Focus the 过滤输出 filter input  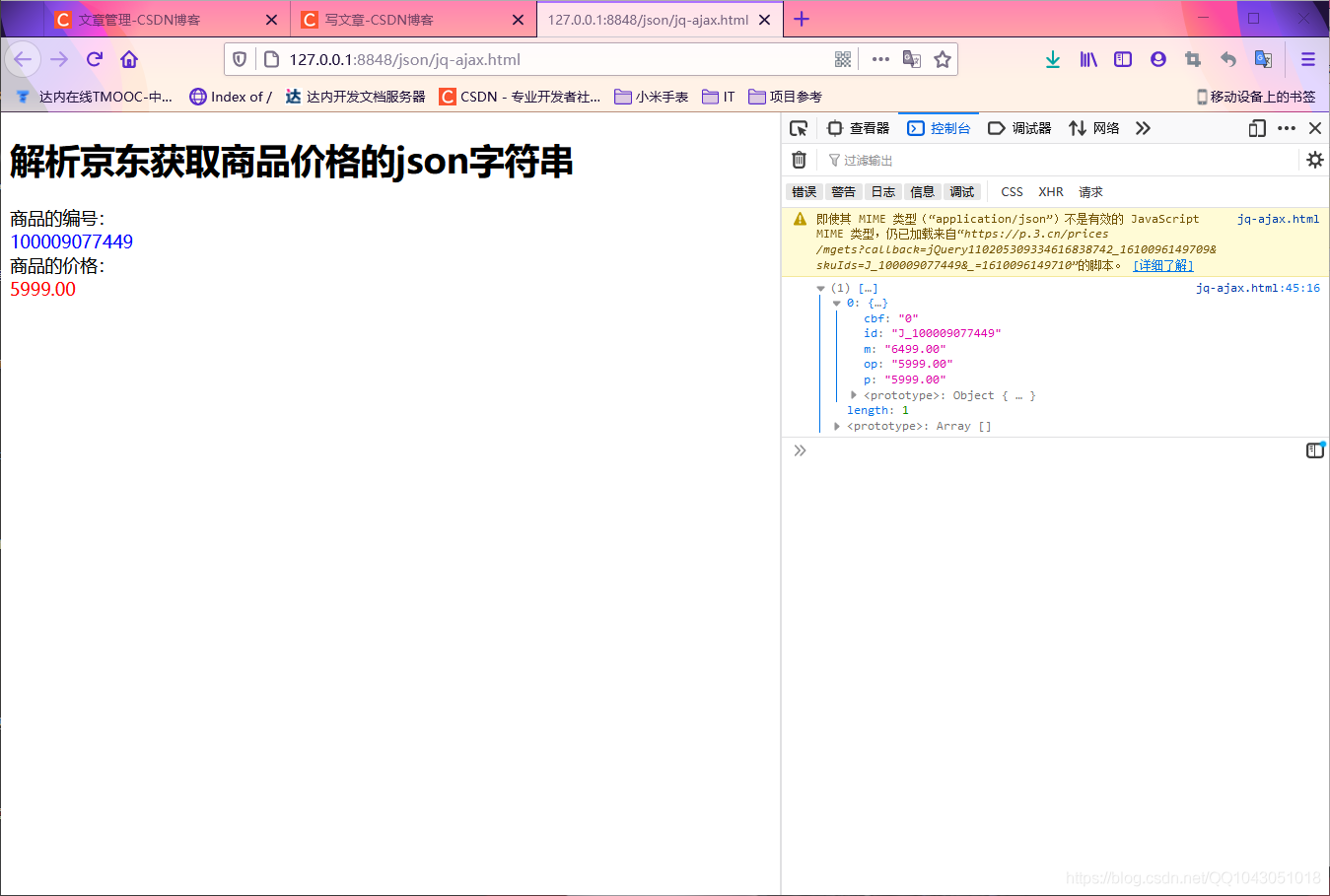point(1060,160)
